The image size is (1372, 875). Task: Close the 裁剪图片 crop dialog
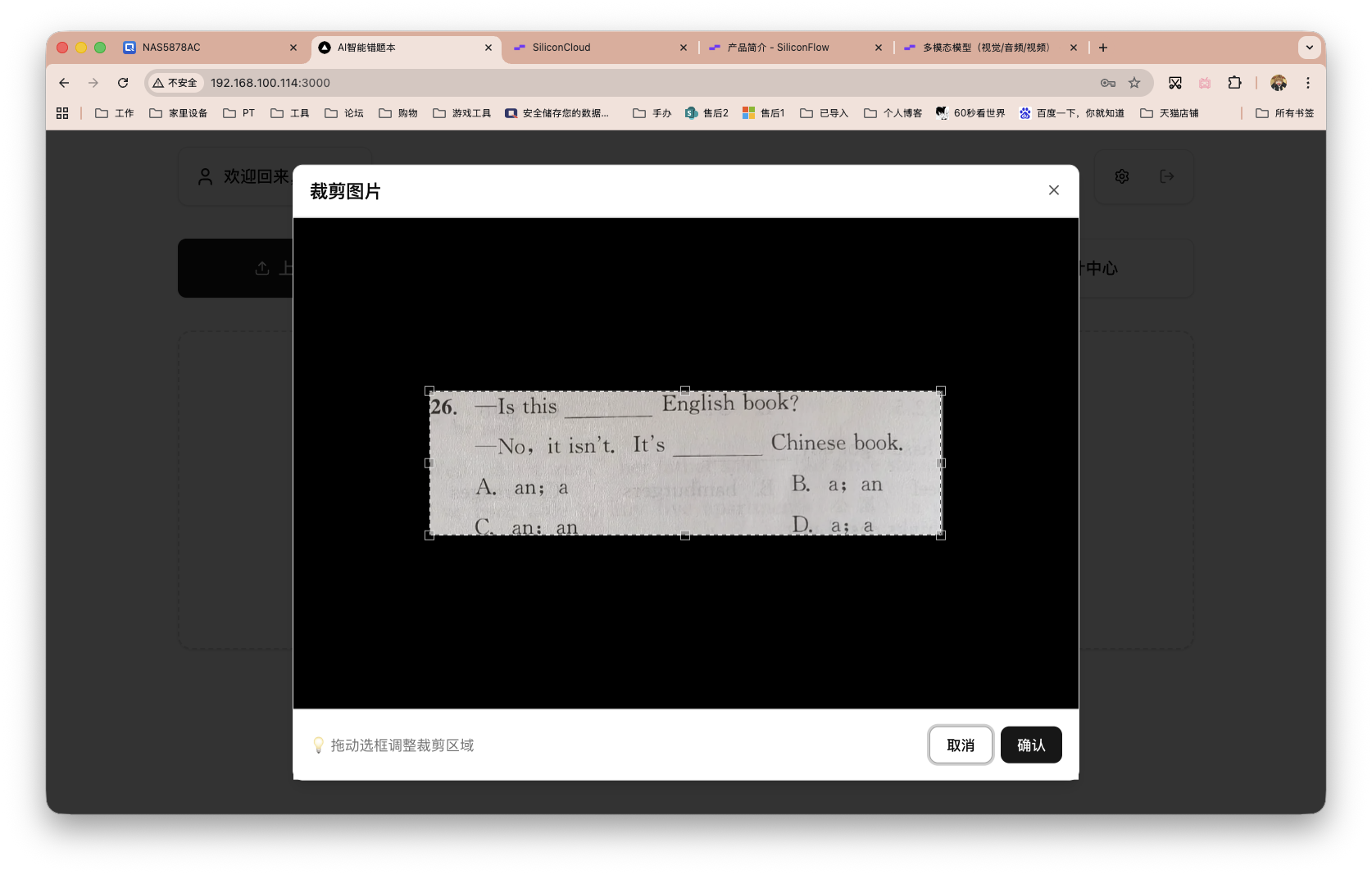click(1053, 190)
